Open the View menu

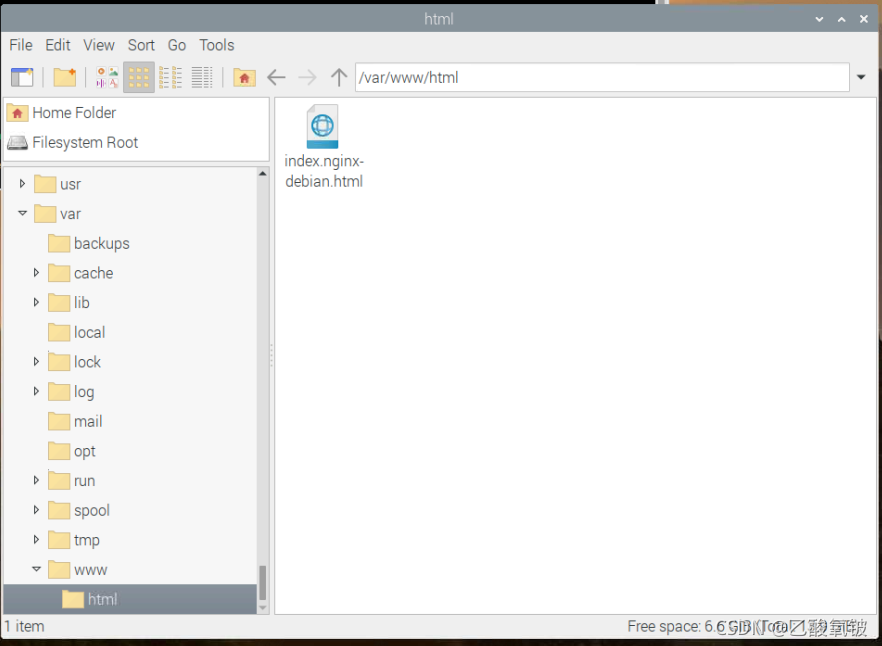(99, 45)
